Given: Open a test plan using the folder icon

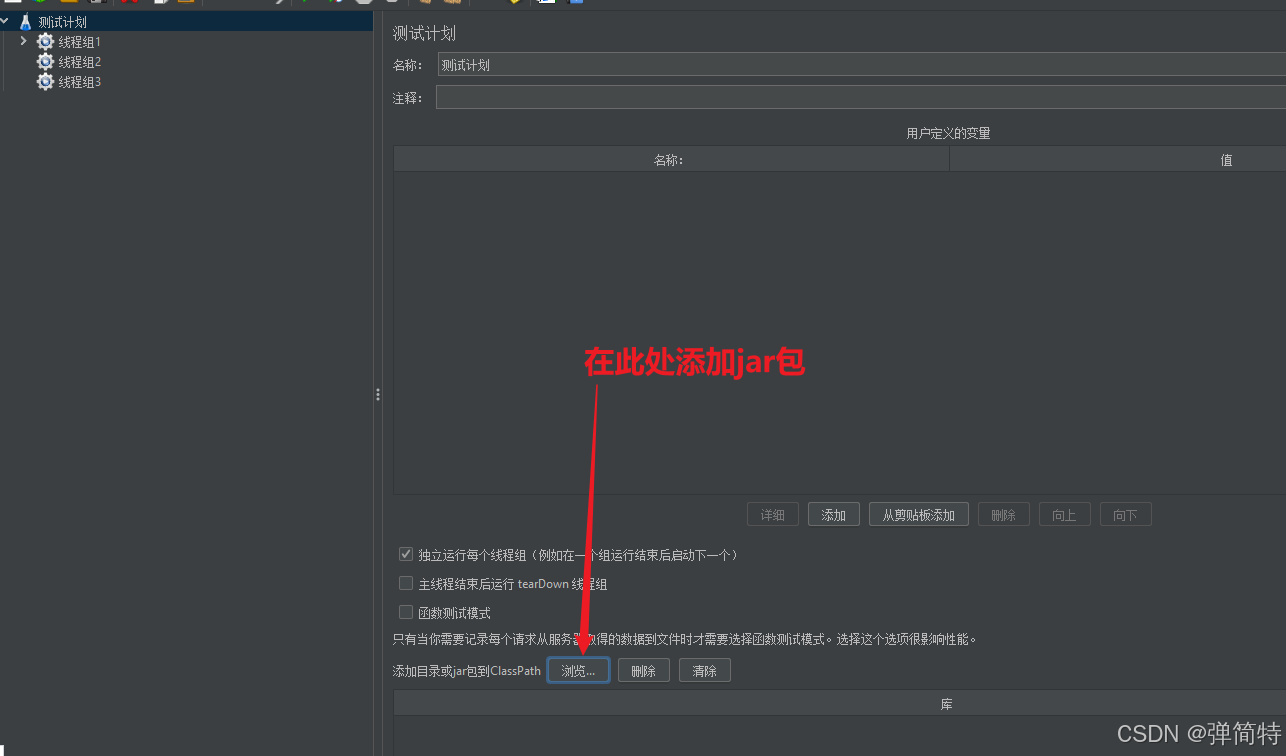Looking at the screenshot, I should (68, 3).
